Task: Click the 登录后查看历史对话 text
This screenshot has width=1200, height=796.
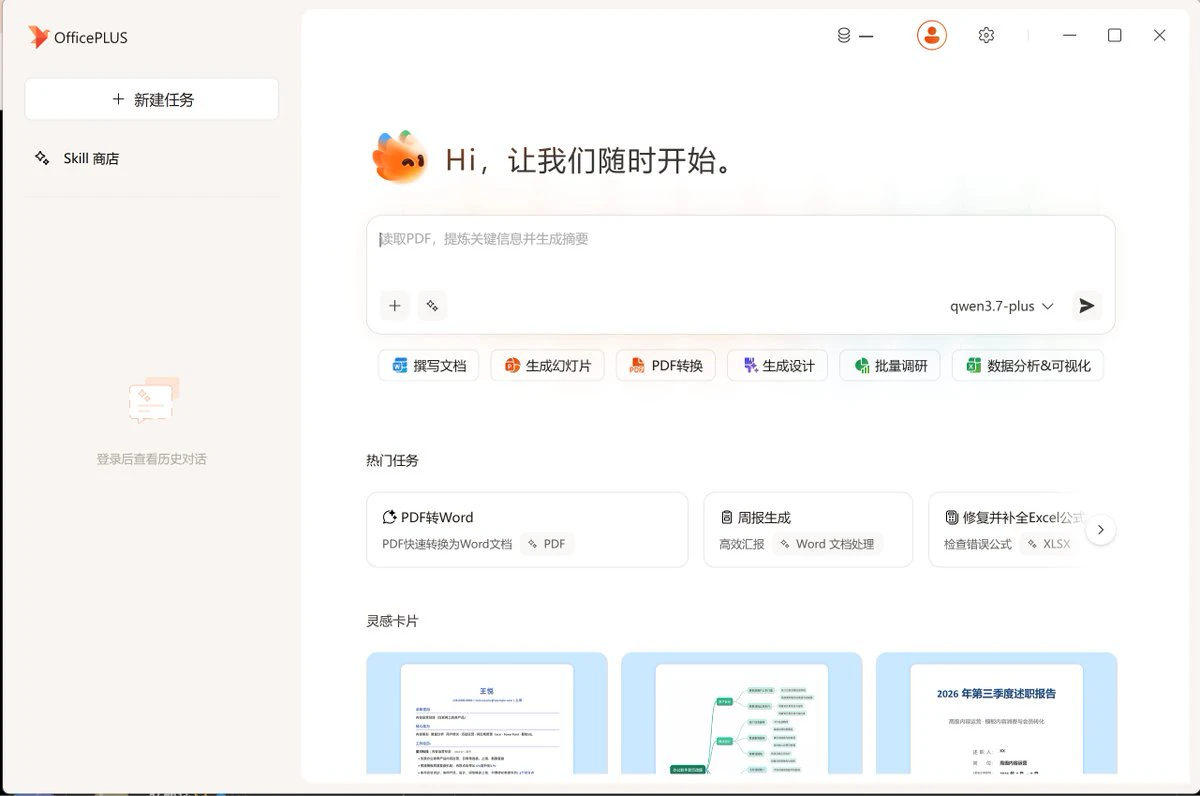Action: (x=151, y=459)
